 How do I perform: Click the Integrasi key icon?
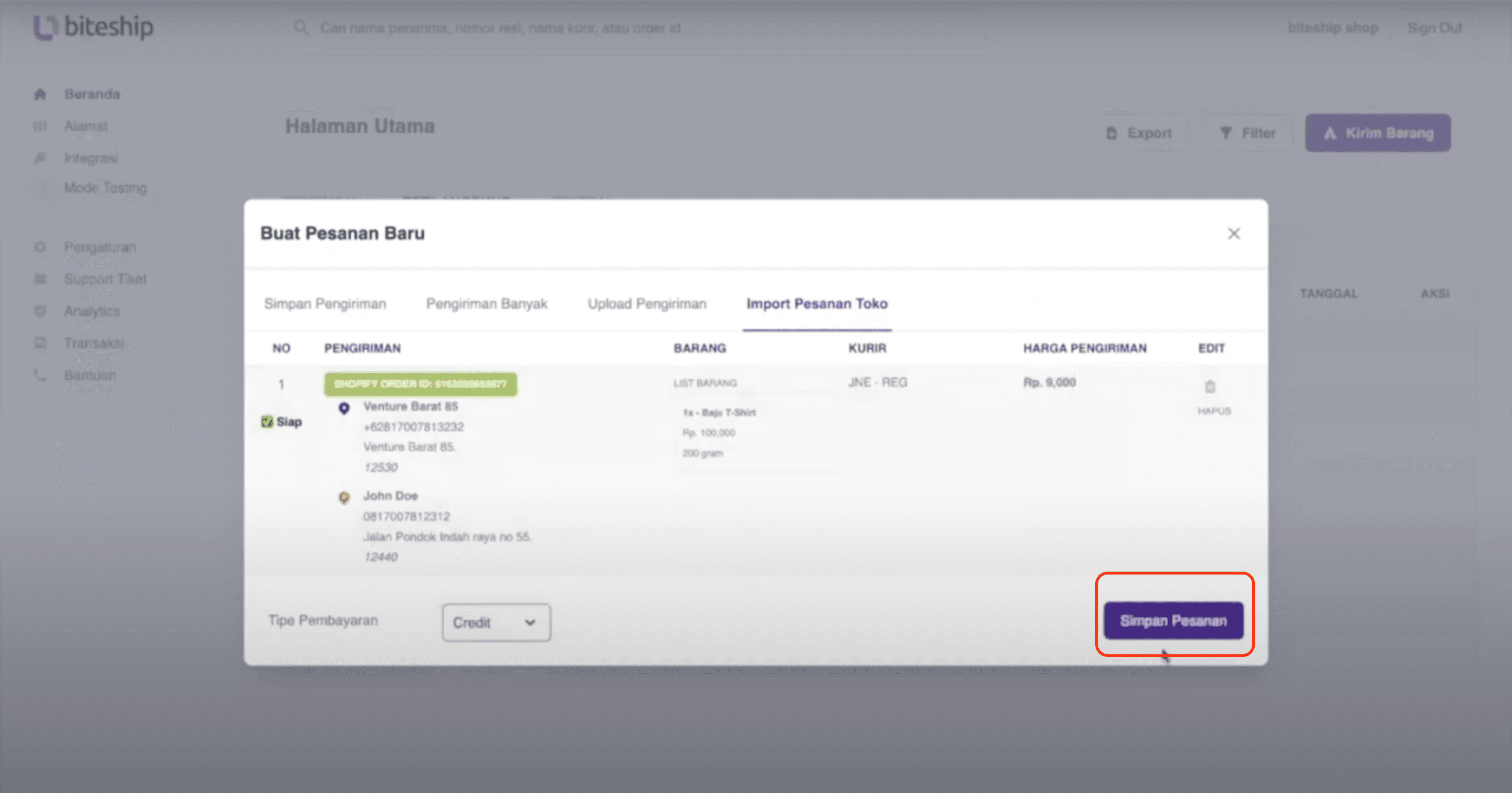[40, 158]
